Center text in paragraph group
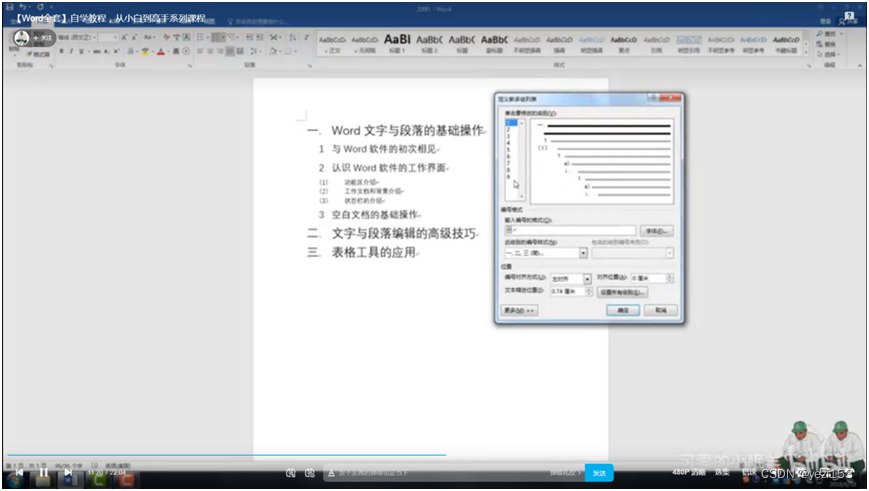The image size is (869, 491). [x=210, y=51]
